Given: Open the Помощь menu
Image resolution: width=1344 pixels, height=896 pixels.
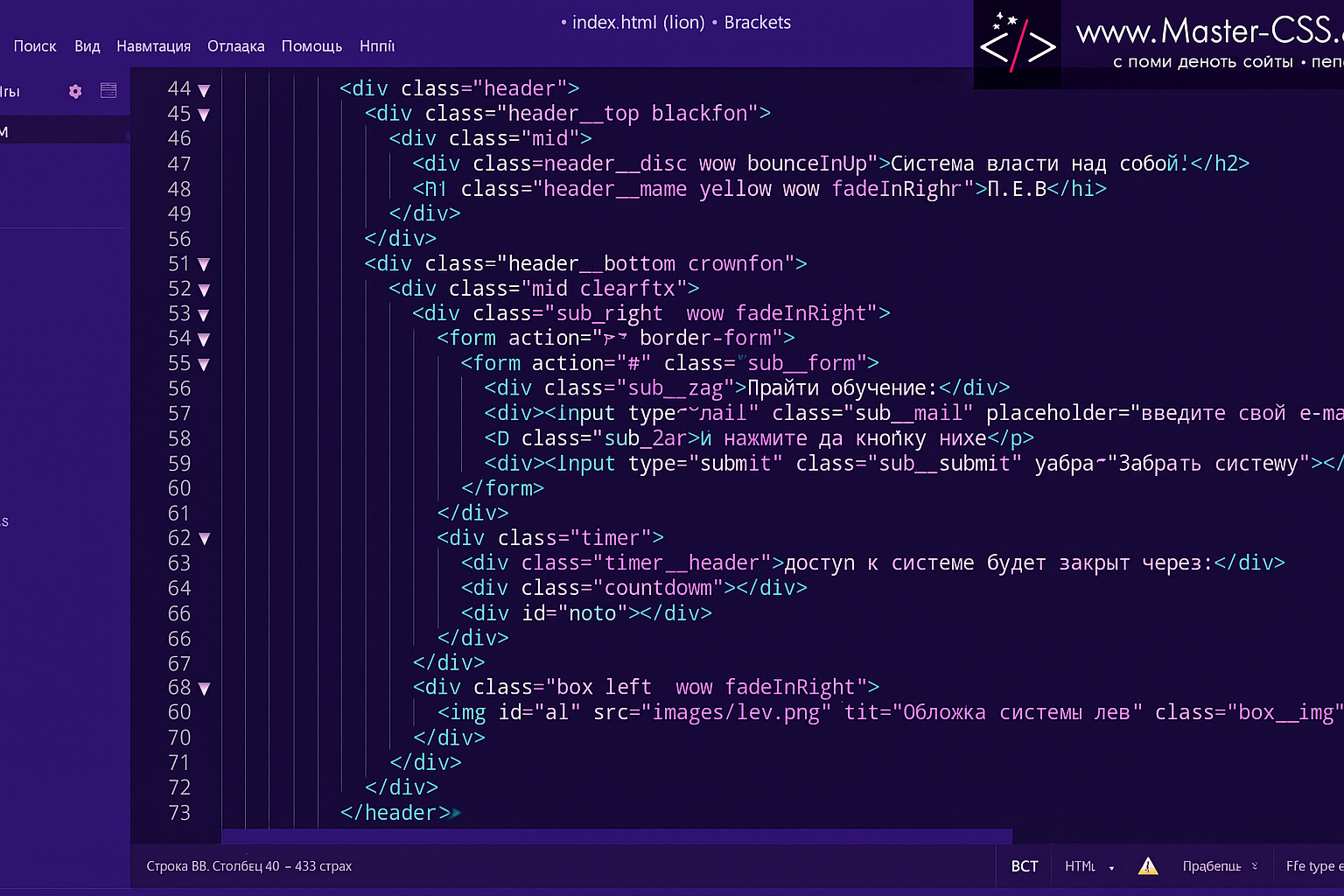Looking at the screenshot, I should [x=311, y=46].
